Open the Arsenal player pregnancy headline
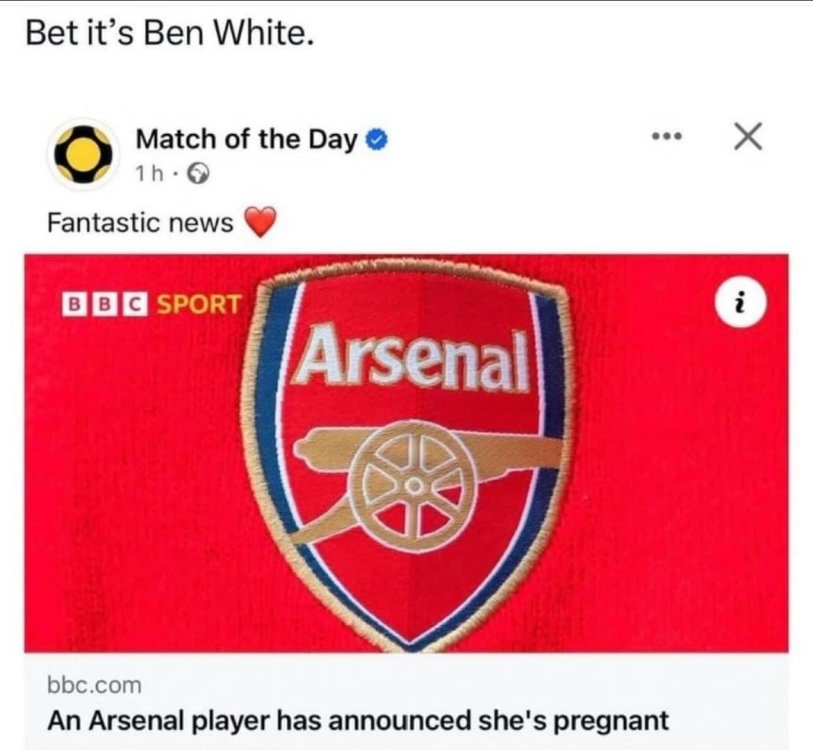This screenshot has width=813, height=750. pos(358,719)
